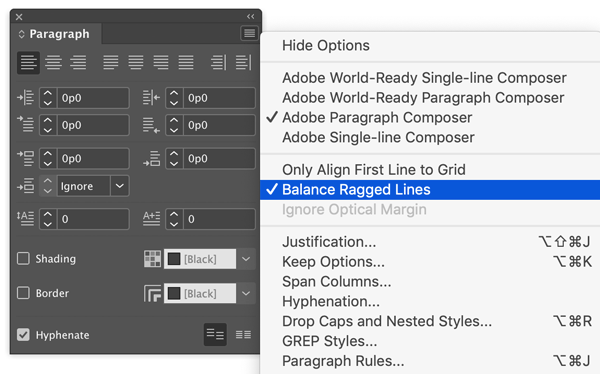This screenshot has width=600, height=374.
Task: Open the Paragraph panel flyout menu icon
Action: [x=249, y=33]
